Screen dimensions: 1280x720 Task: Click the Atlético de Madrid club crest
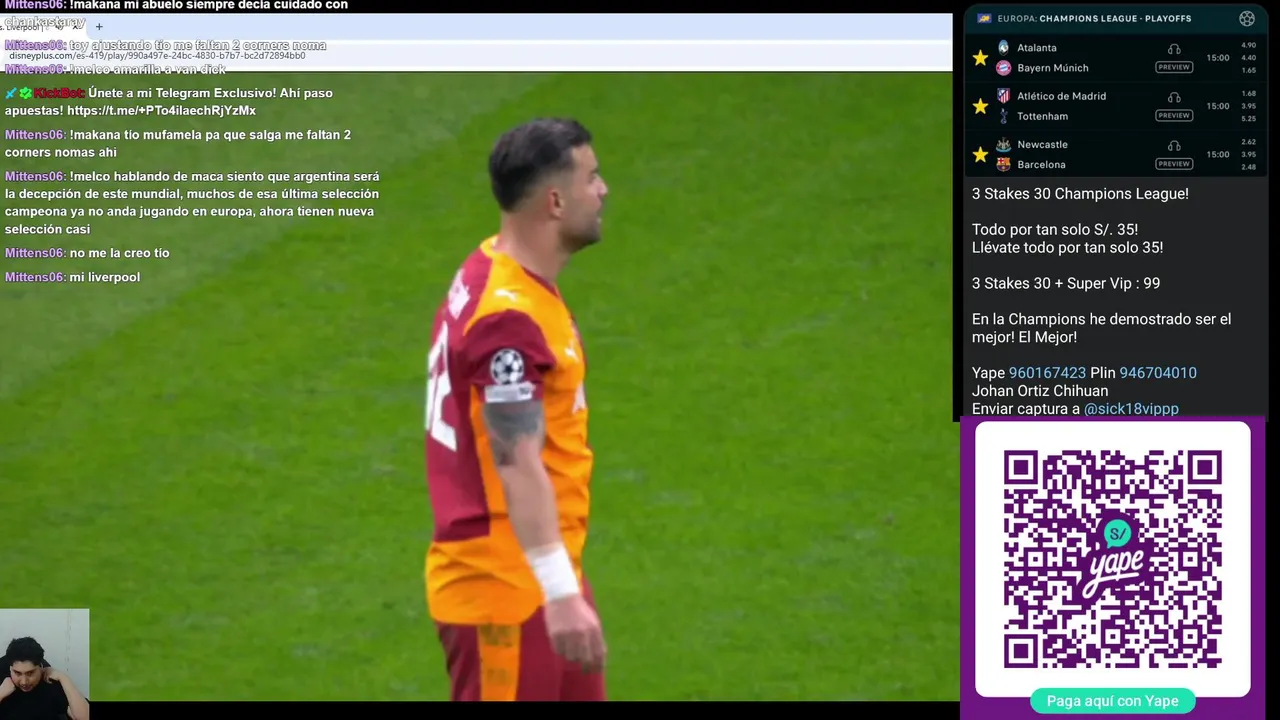[1003, 96]
